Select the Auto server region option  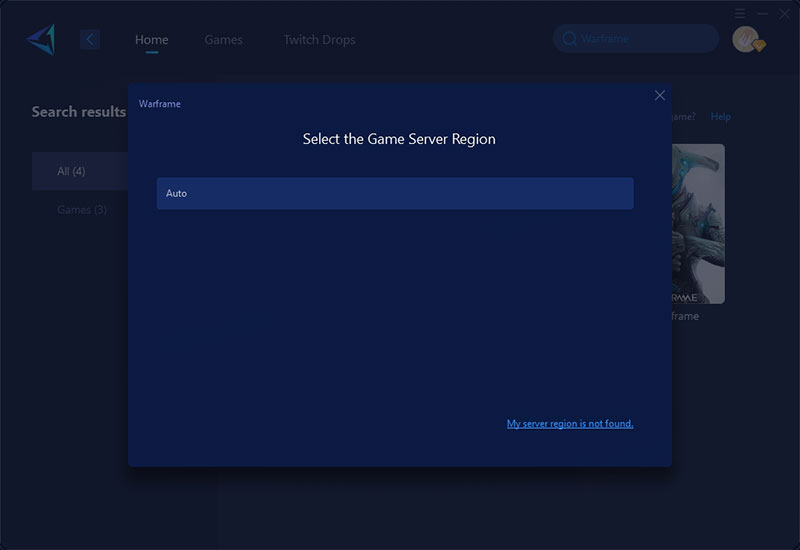coord(395,193)
